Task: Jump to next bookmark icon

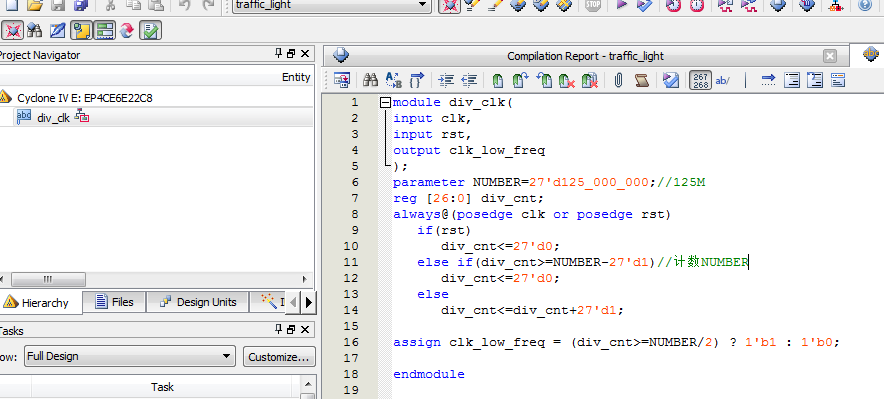Action: pyautogui.click(x=520, y=80)
